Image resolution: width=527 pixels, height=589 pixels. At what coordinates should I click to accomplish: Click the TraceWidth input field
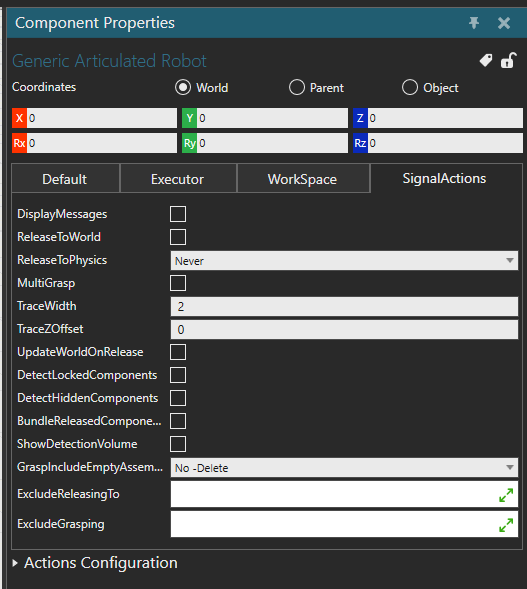click(x=344, y=307)
